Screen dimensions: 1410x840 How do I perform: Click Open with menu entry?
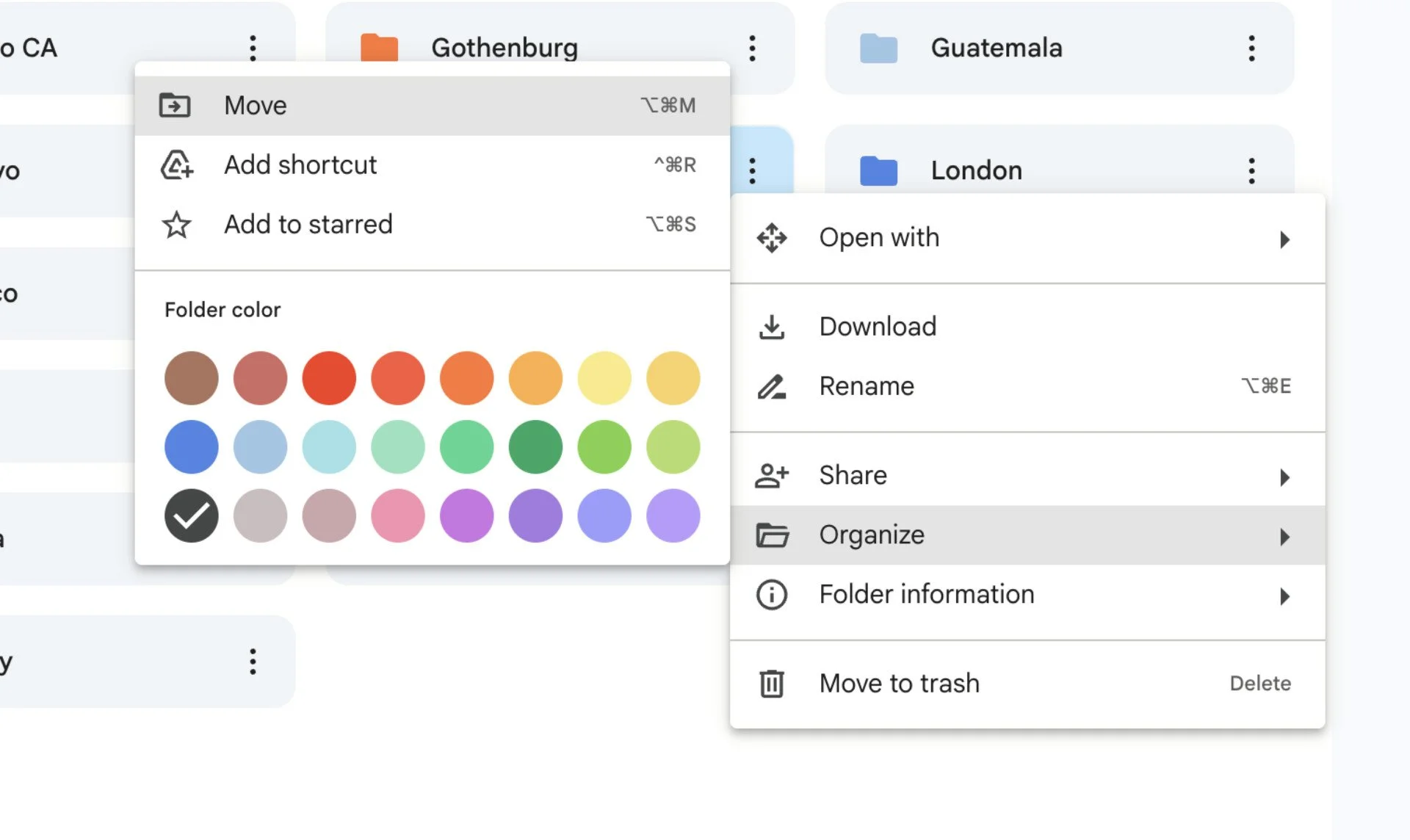(1028, 238)
